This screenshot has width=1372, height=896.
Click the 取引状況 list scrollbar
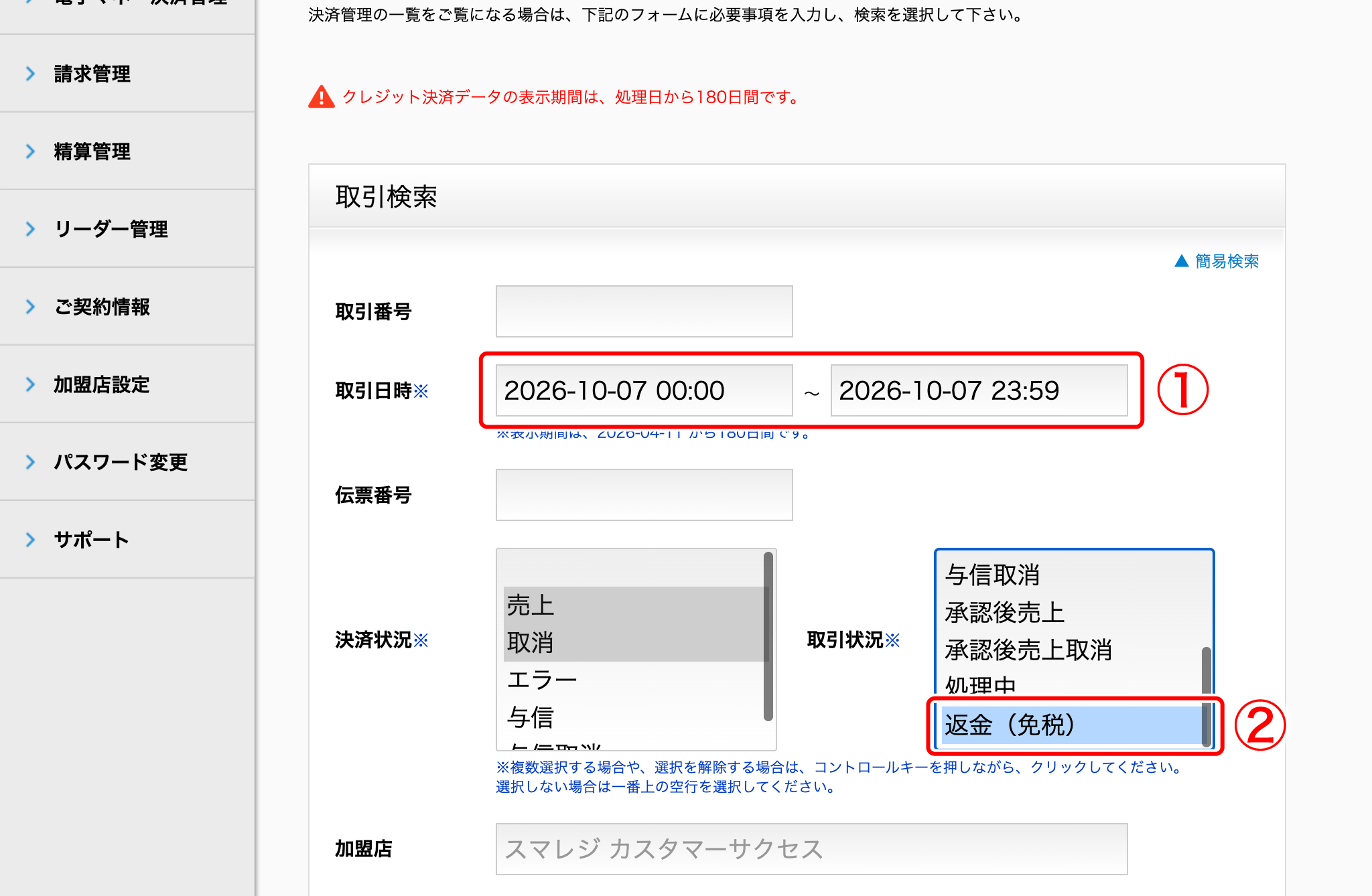1207,696
